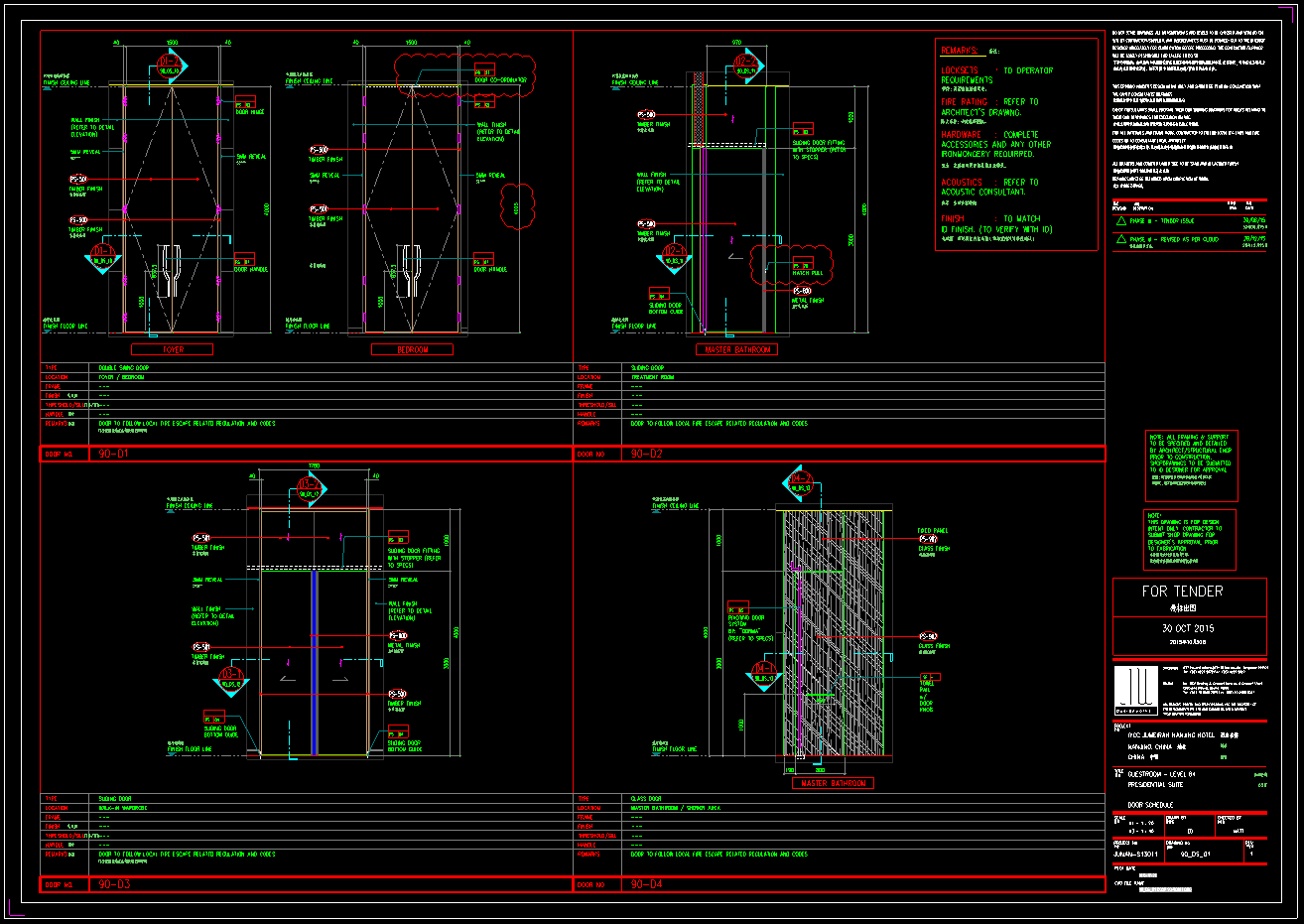Screen dimensions: 1304x924
Task: Click section marker 04-1 beside glass door
Action: [x=762, y=678]
